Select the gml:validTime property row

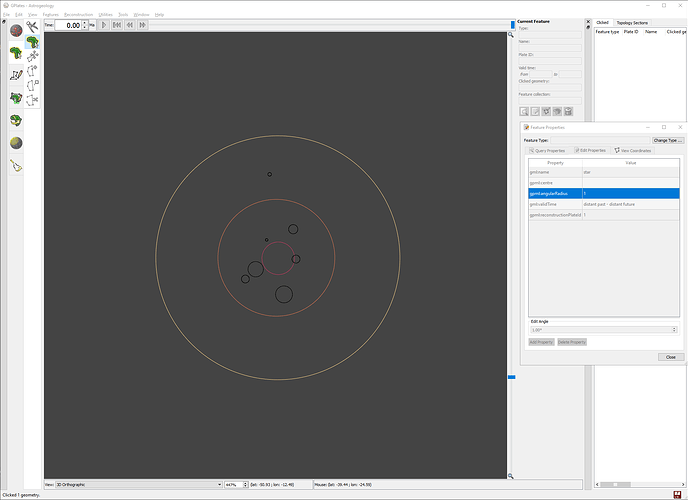[x=604, y=204]
